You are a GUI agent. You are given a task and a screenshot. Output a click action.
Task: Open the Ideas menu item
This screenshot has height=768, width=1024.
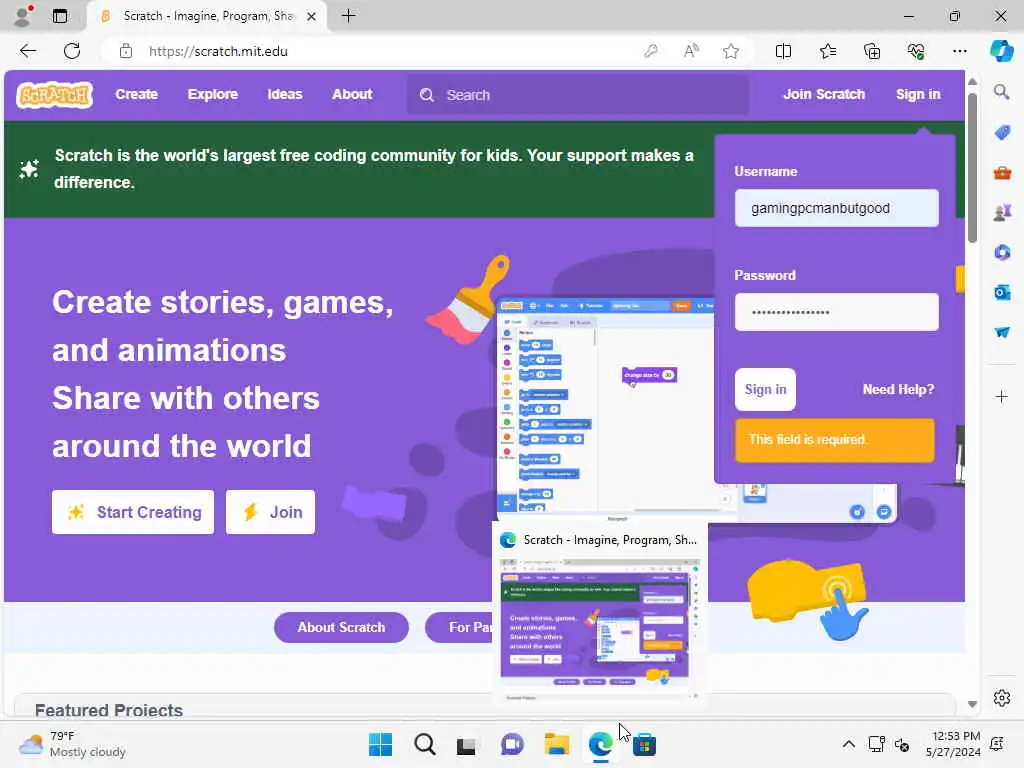coord(285,95)
